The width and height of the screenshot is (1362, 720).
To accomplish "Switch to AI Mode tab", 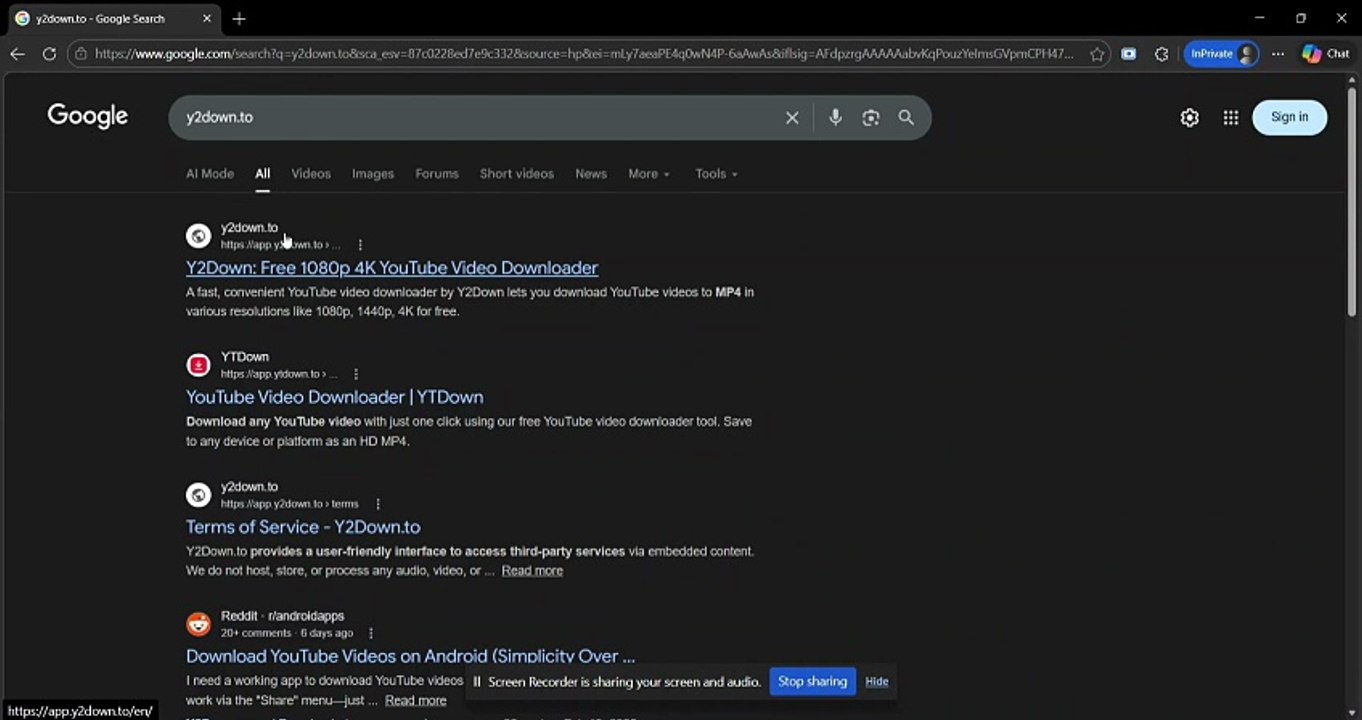I will [x=210, y=174].
